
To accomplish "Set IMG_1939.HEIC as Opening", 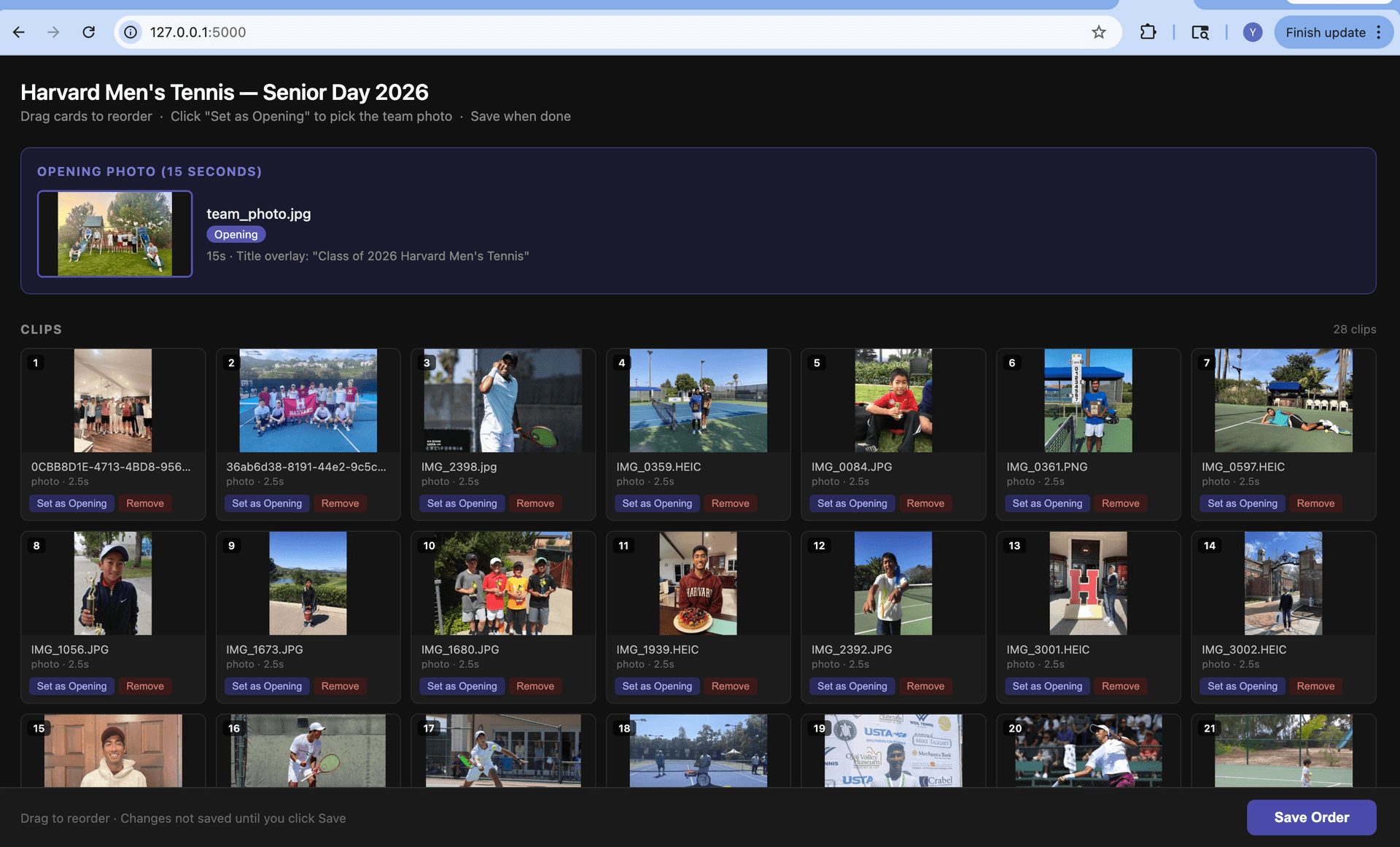I will click(657, 686).
